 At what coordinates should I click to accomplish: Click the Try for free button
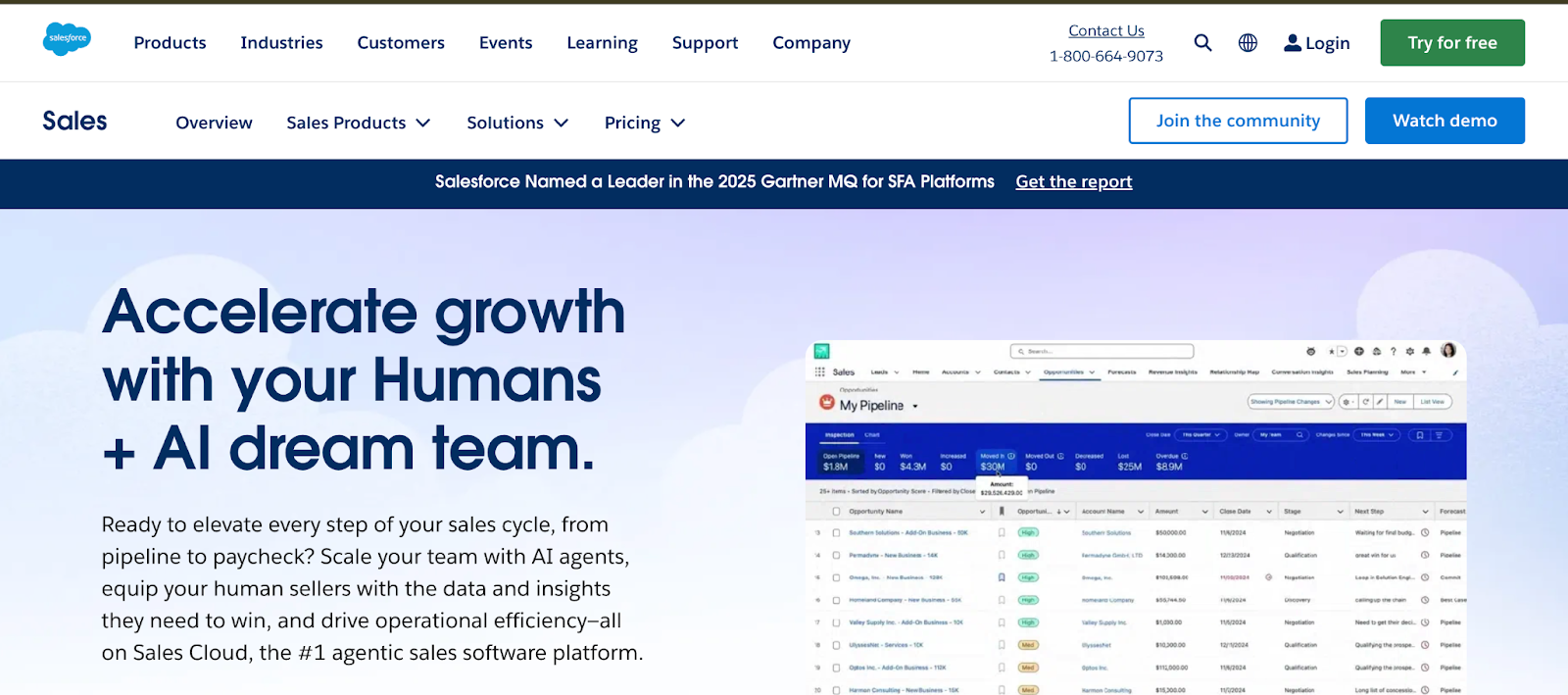[x=1452, y=42]
